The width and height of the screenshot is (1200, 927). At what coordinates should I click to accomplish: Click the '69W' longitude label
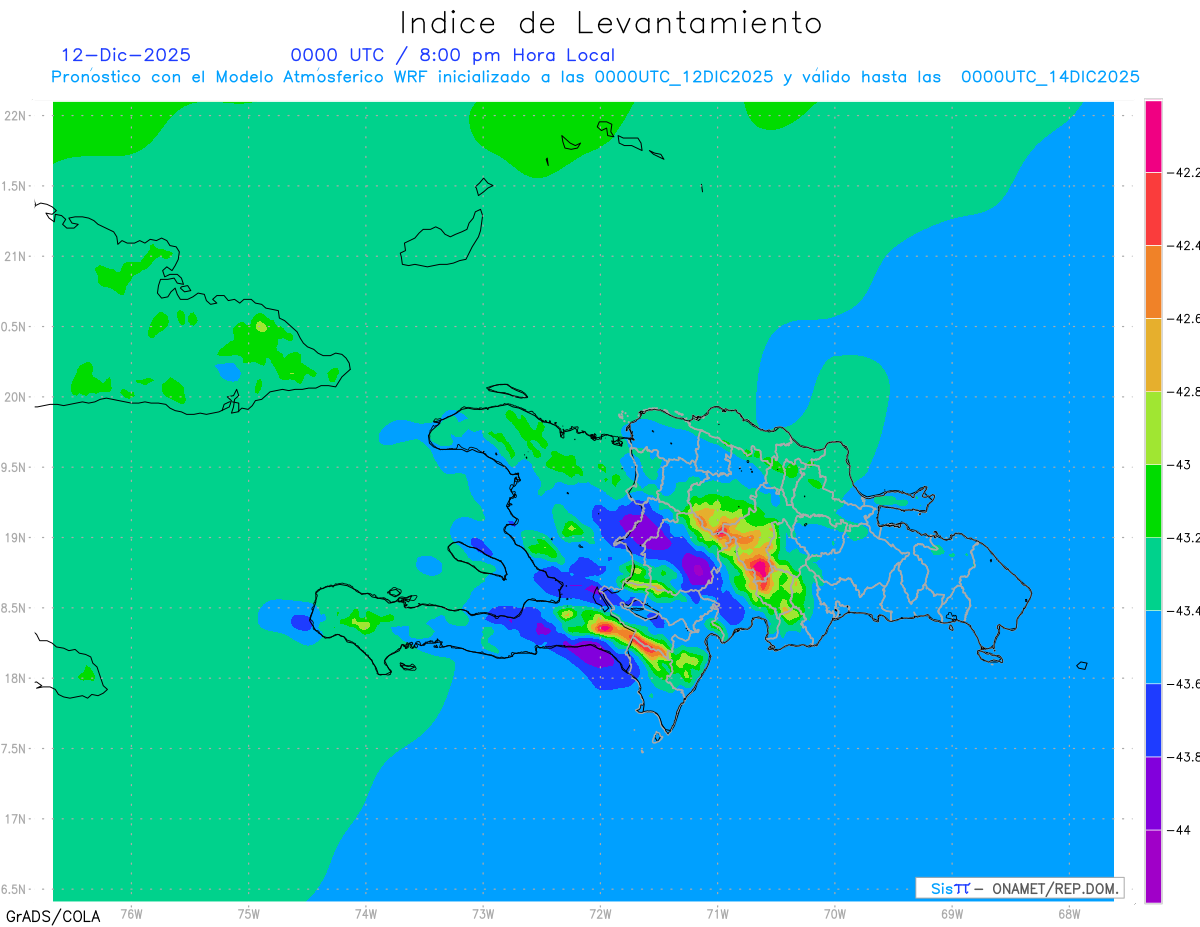pyautogui.click(x=952, y=913)
